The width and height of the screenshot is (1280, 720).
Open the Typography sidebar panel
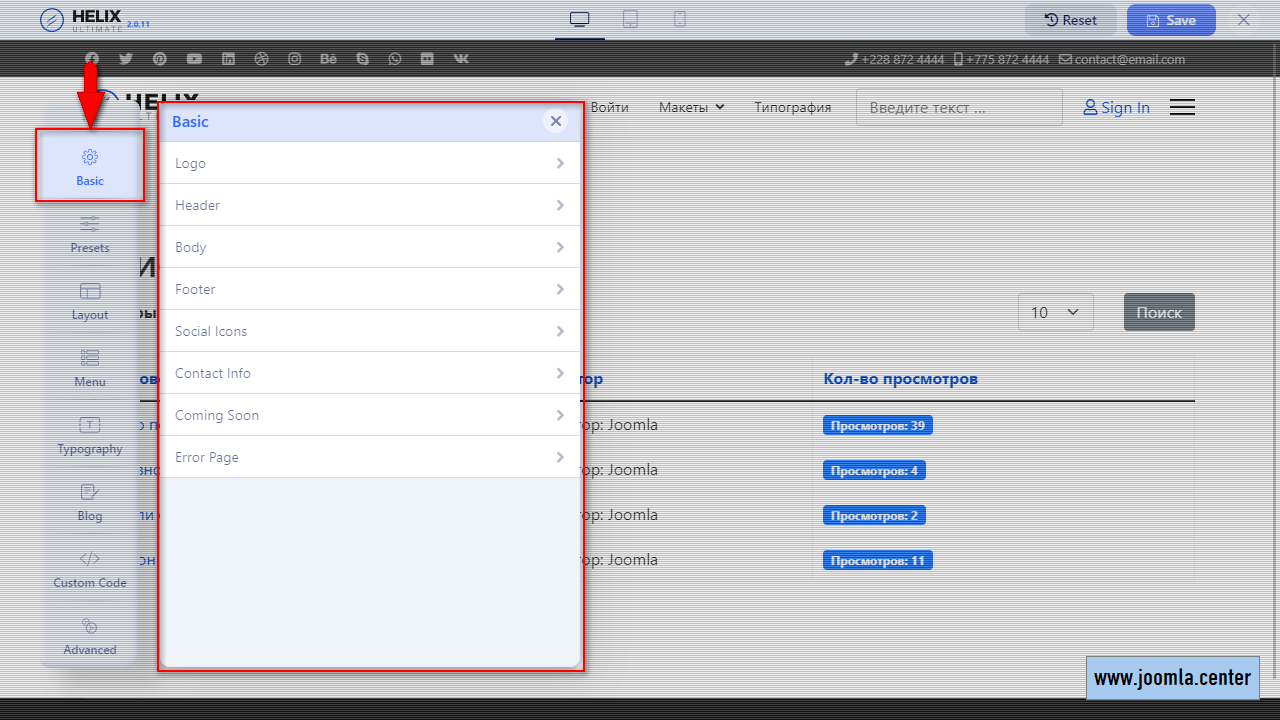(x=90, y=435)
